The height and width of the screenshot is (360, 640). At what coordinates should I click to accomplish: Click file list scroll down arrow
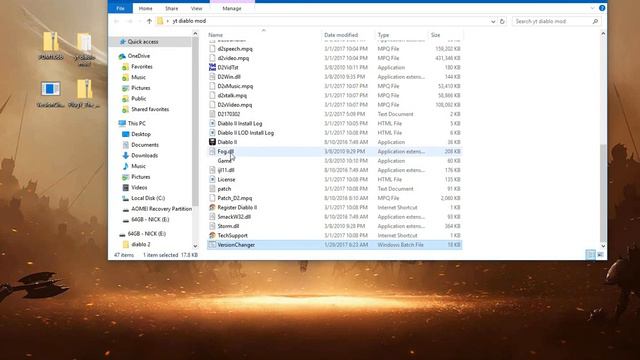tap(603, 246)
